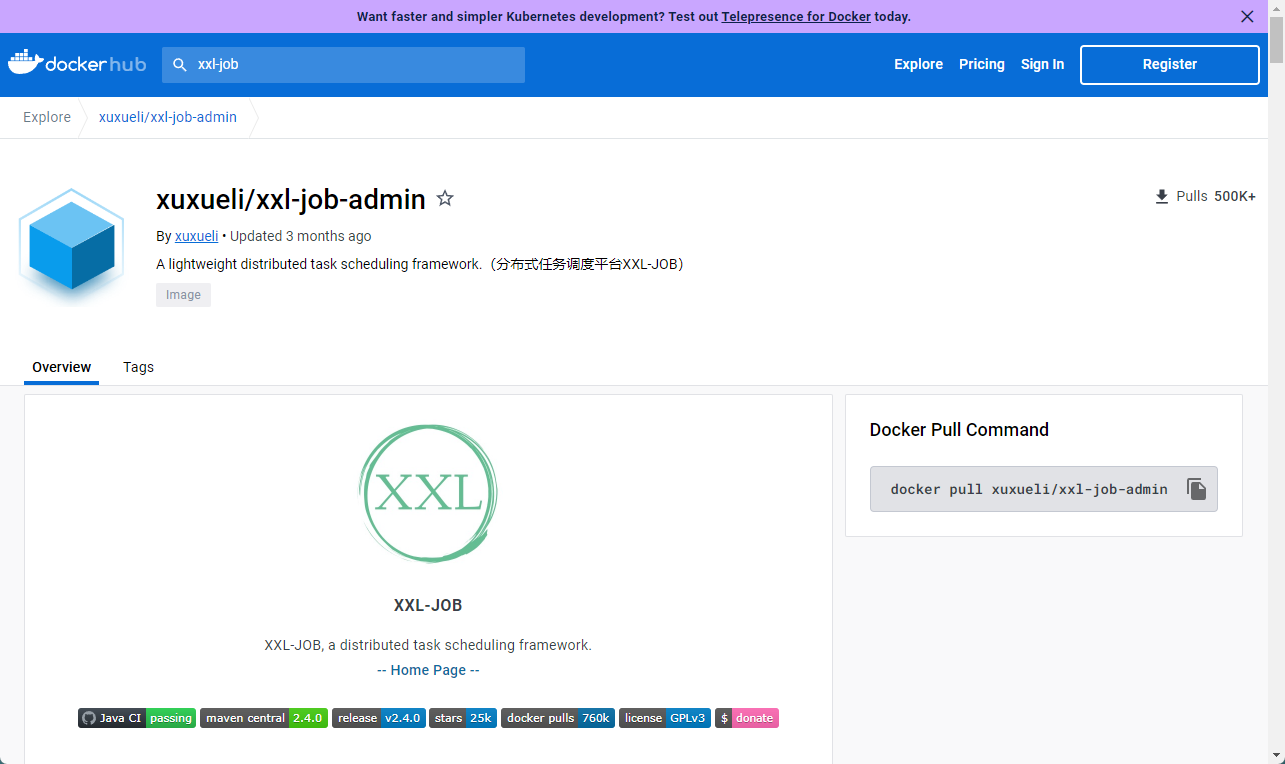Go to Explore in the breadcrumb
1285x764 pixels.
(47, 117)
